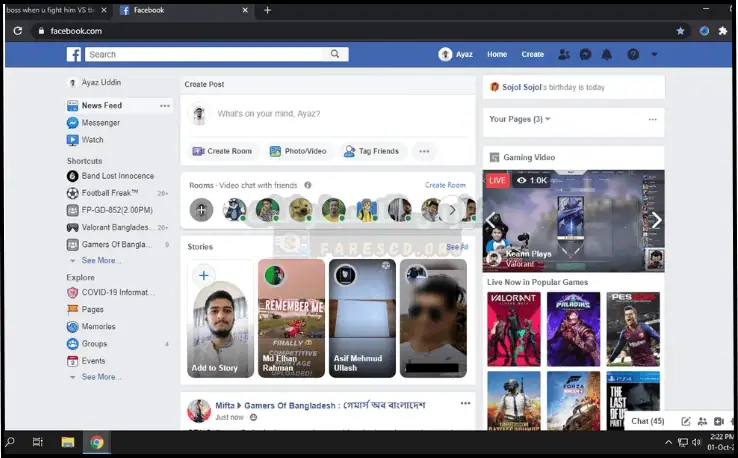Bookmark this page with the star icon
The width and height of the screenshot is (738, 458).
coord(680,31)
